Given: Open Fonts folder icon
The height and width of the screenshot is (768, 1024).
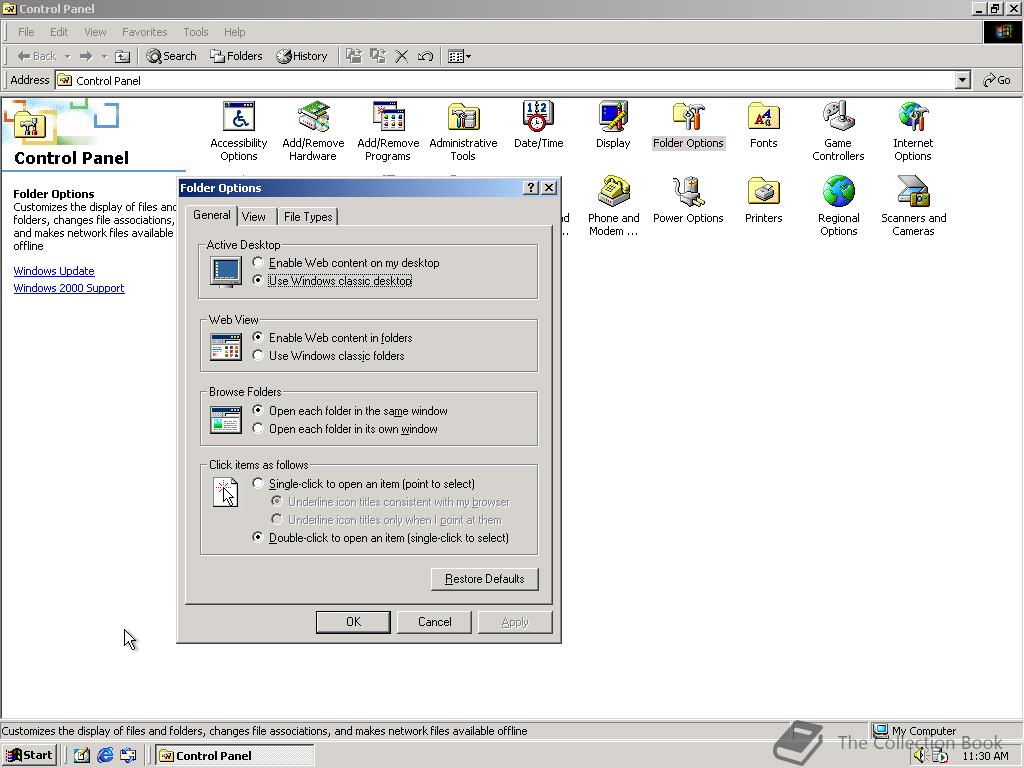Looking at the screenshot, I should [x=763, y=125].
